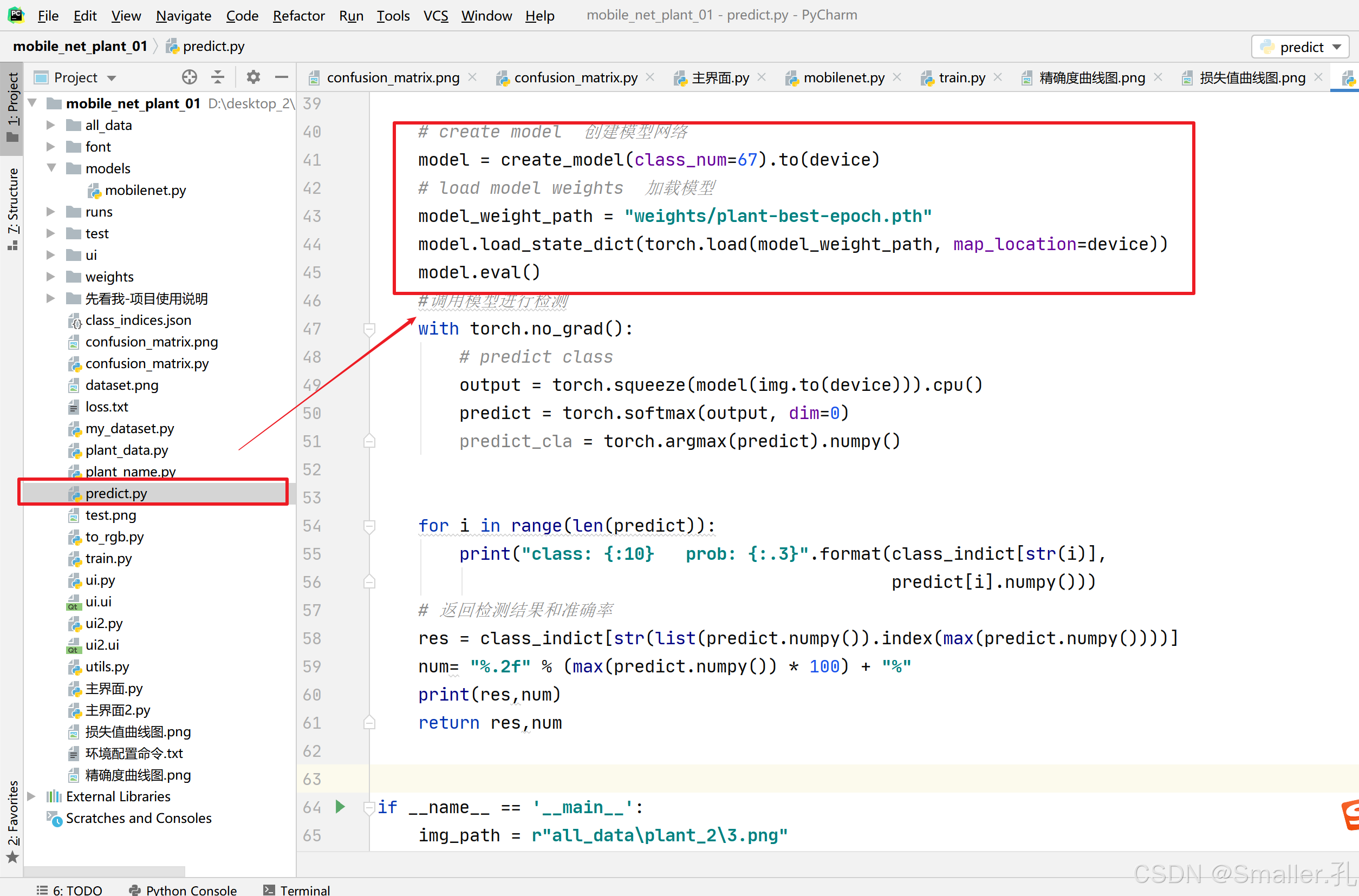Collapse the models folder
1359x896 pixels.
pos(51,168)
